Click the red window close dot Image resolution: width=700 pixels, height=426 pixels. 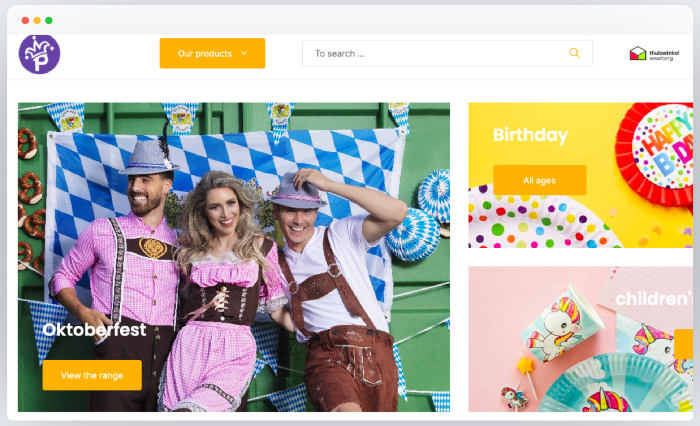point(24,20)
